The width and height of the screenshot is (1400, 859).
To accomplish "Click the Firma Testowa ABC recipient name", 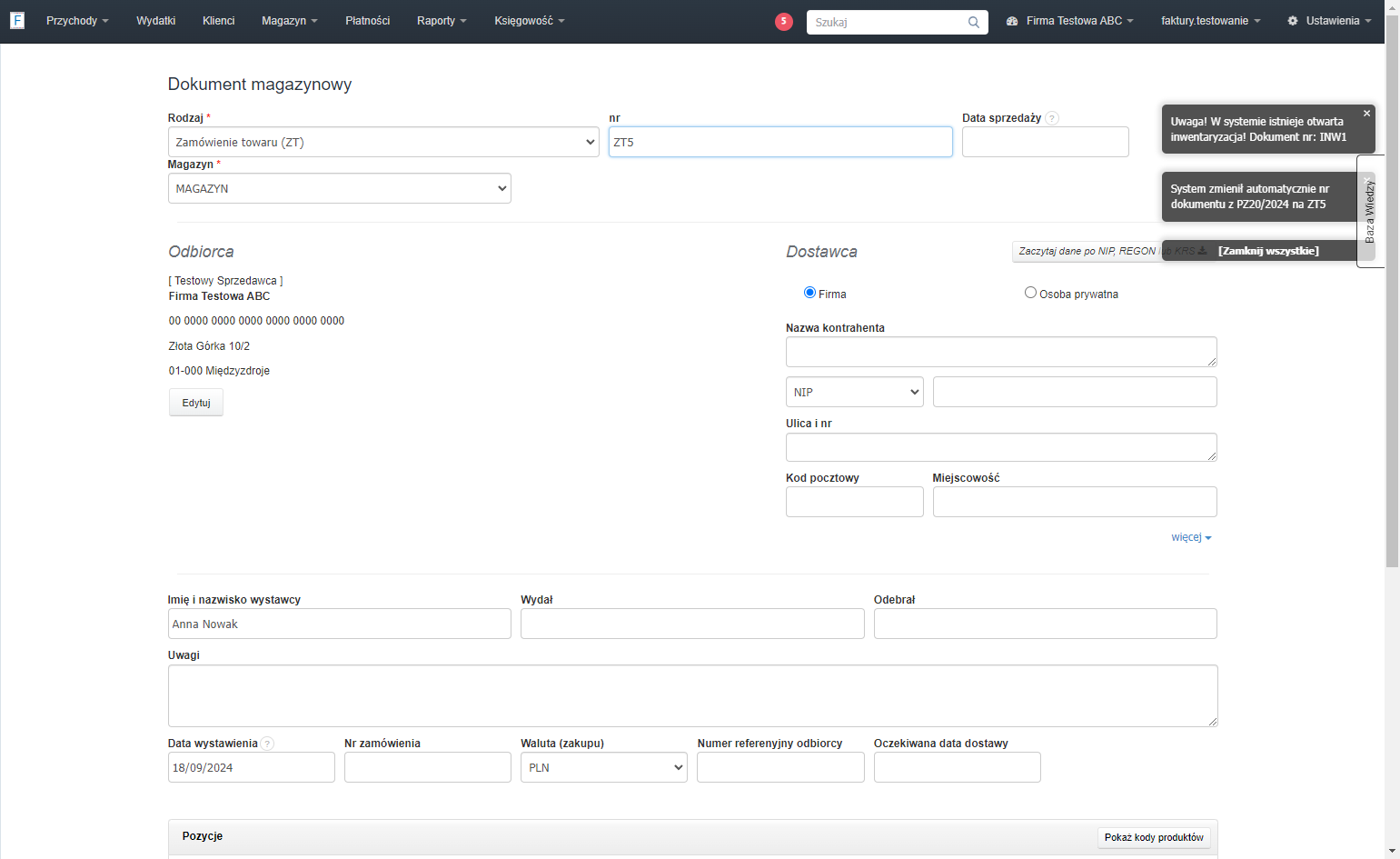I will (220, 296).
